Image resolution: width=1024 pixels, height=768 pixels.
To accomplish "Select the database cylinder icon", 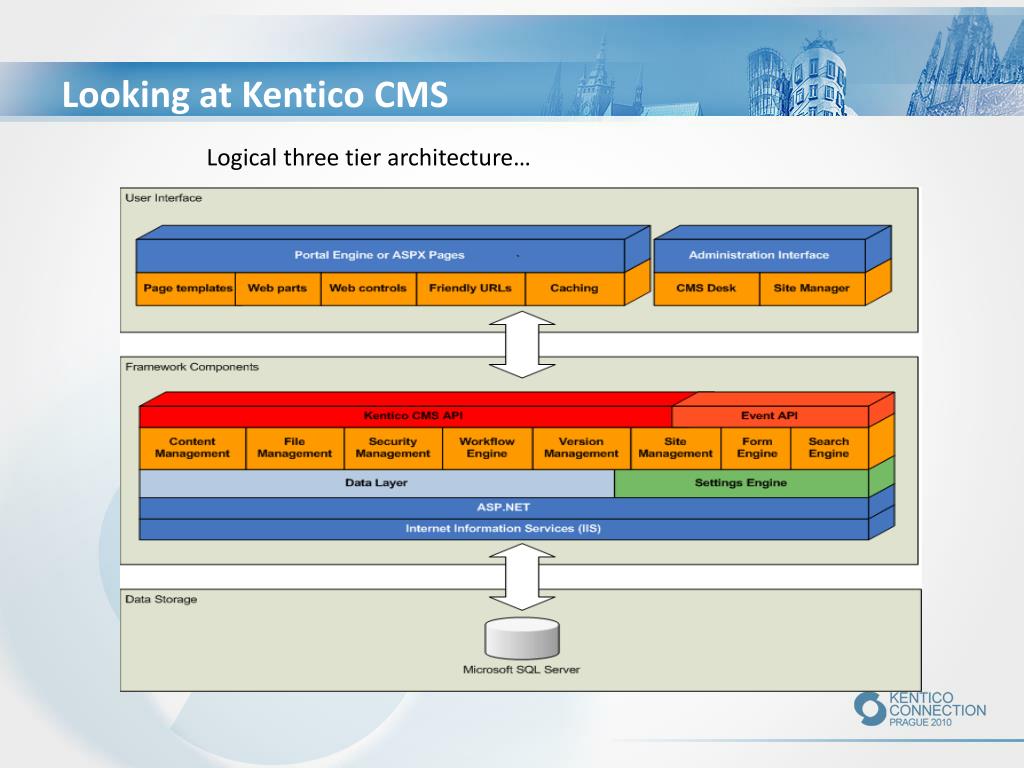I will 522,638.
